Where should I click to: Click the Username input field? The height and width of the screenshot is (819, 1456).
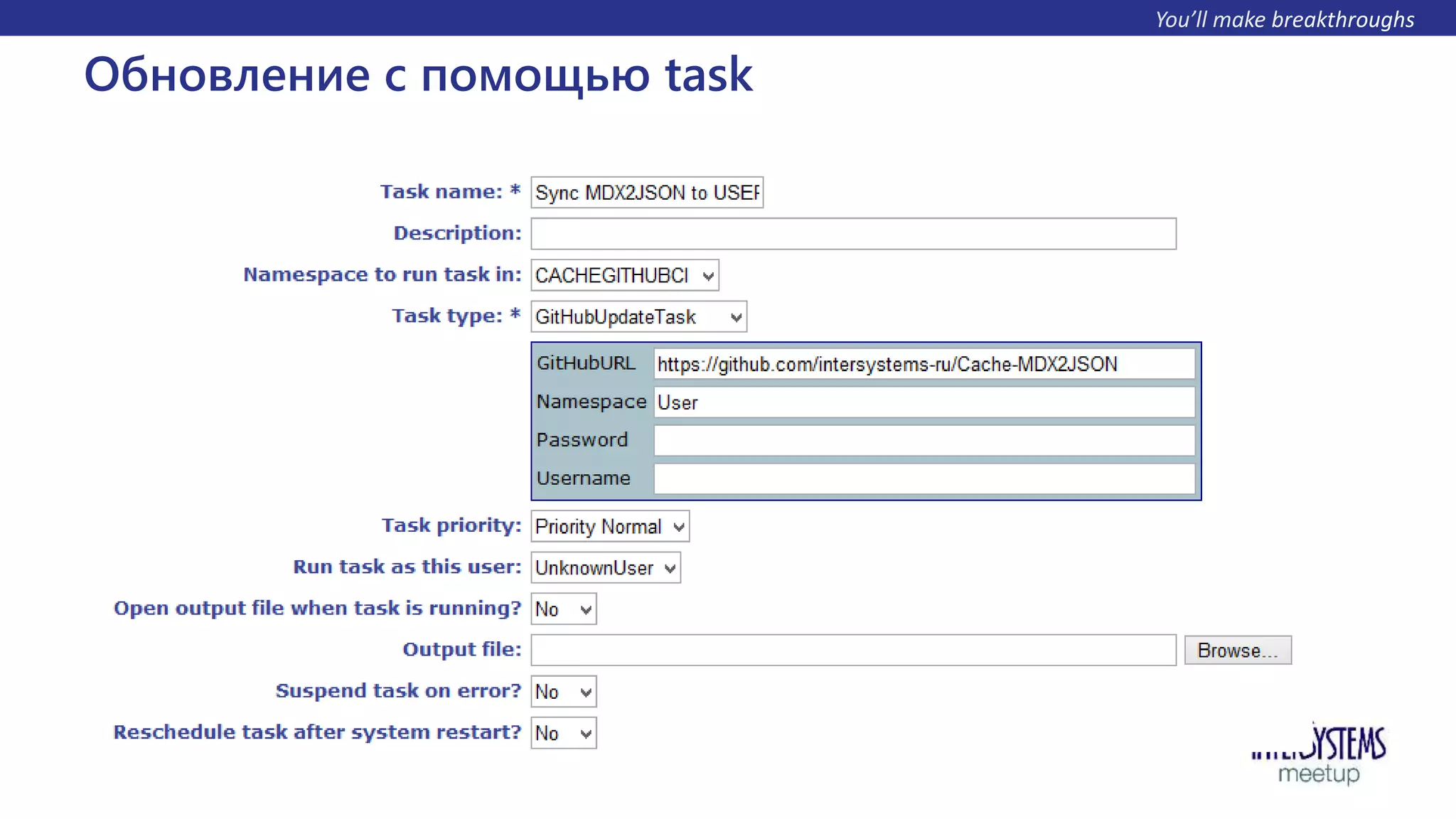pos(924,479)
